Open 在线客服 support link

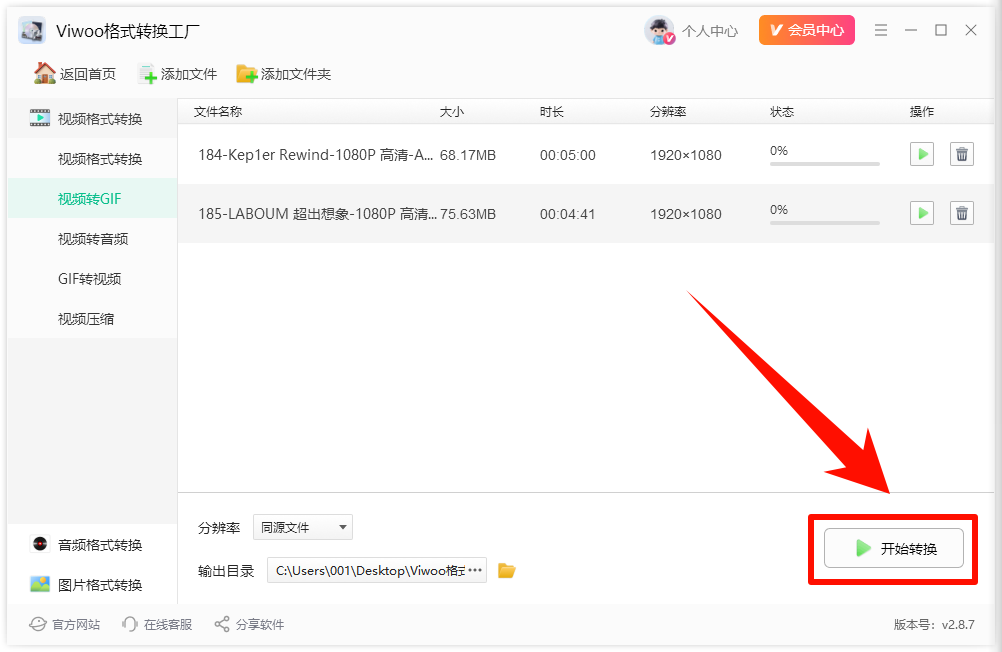tap(157, 624)
